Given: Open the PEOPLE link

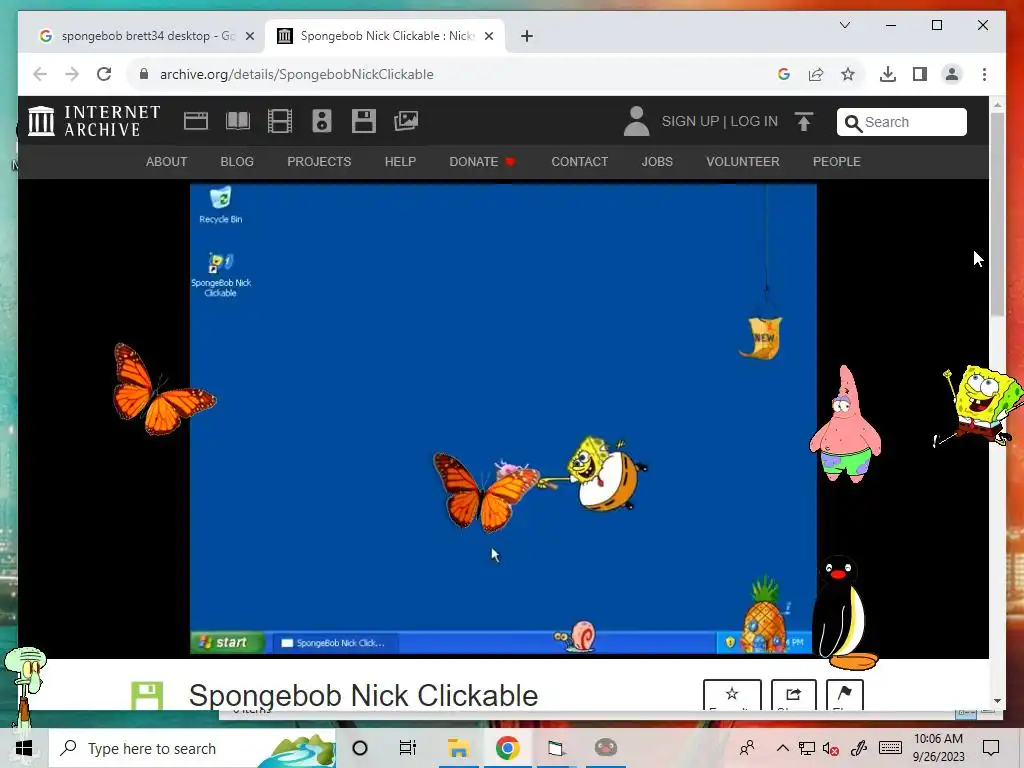Looking at the screenshot, I should coord(837,161).
